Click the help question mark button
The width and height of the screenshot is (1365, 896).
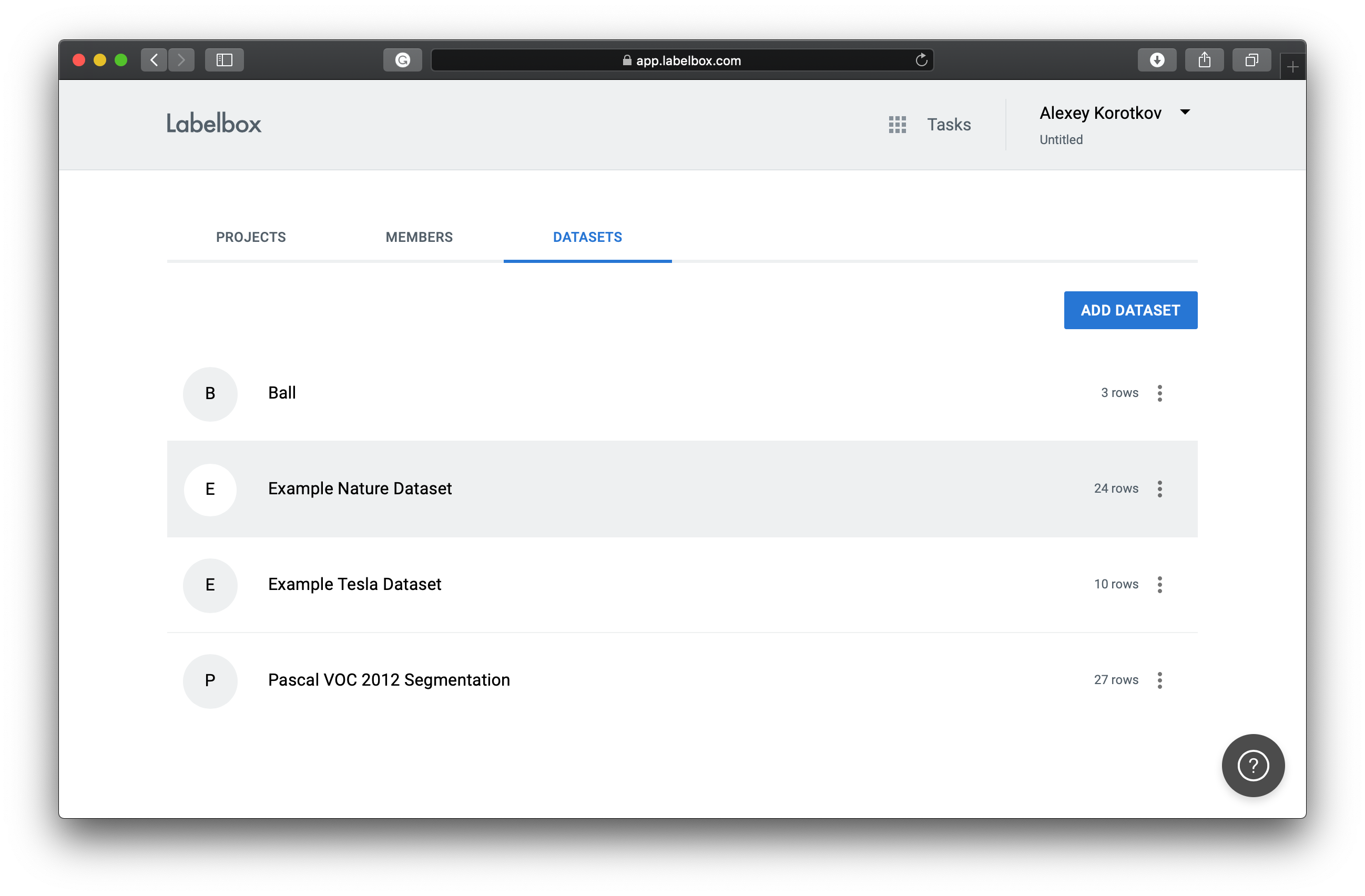(x=1252, y=765)
